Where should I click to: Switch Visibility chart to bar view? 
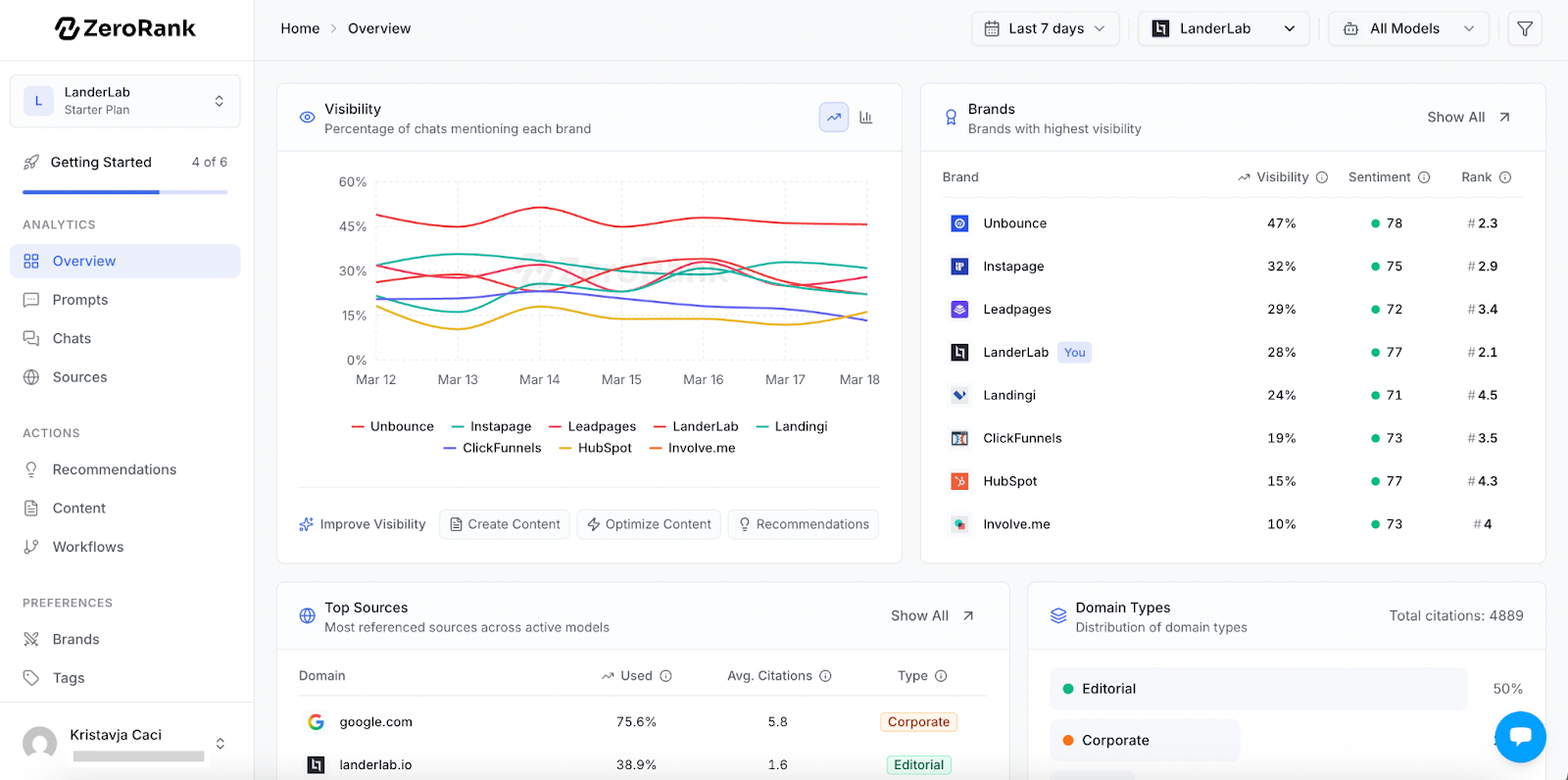(866, 118)
